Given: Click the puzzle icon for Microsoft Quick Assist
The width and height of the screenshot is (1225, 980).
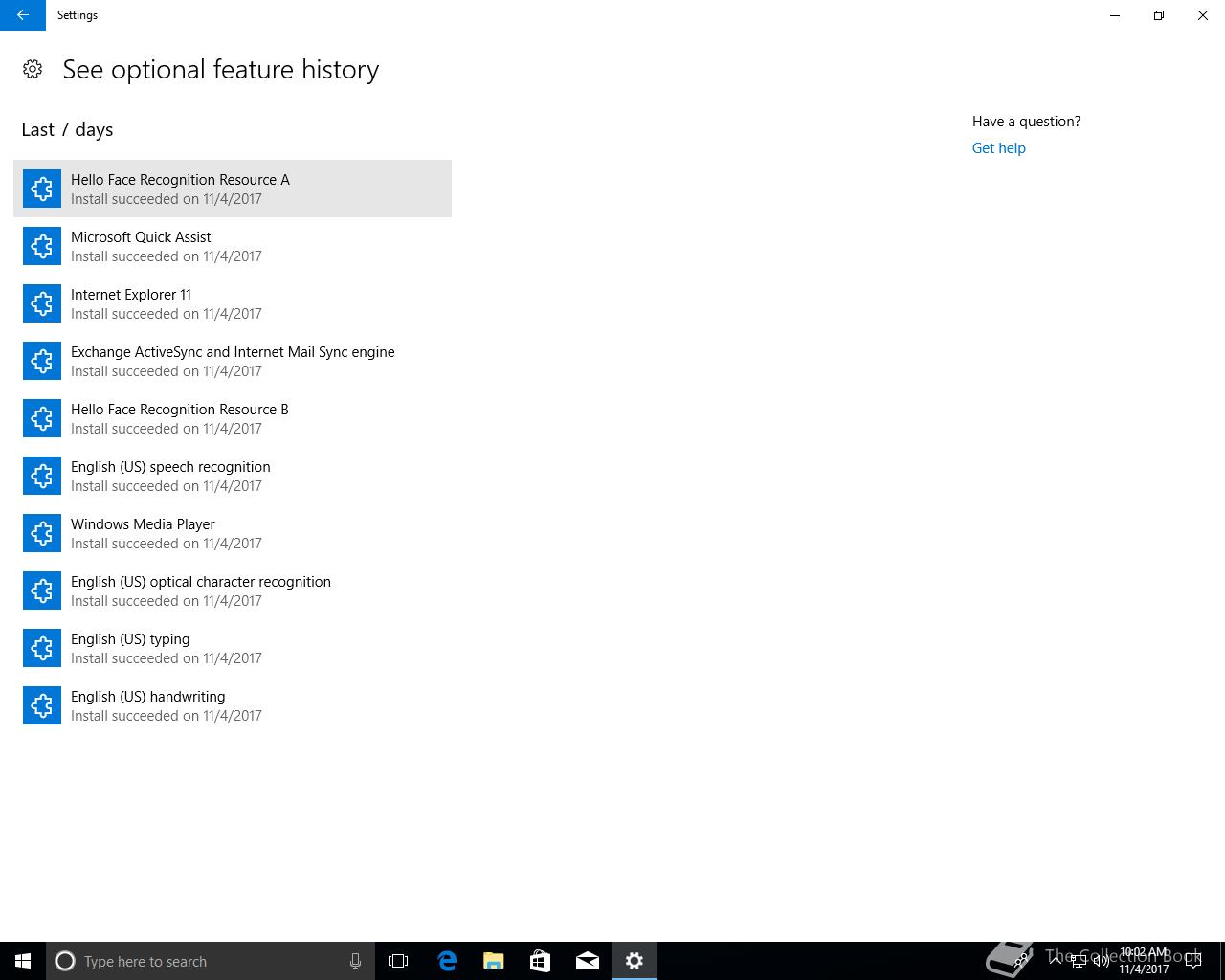Looking at the screenshot, I should click(42, 246).
